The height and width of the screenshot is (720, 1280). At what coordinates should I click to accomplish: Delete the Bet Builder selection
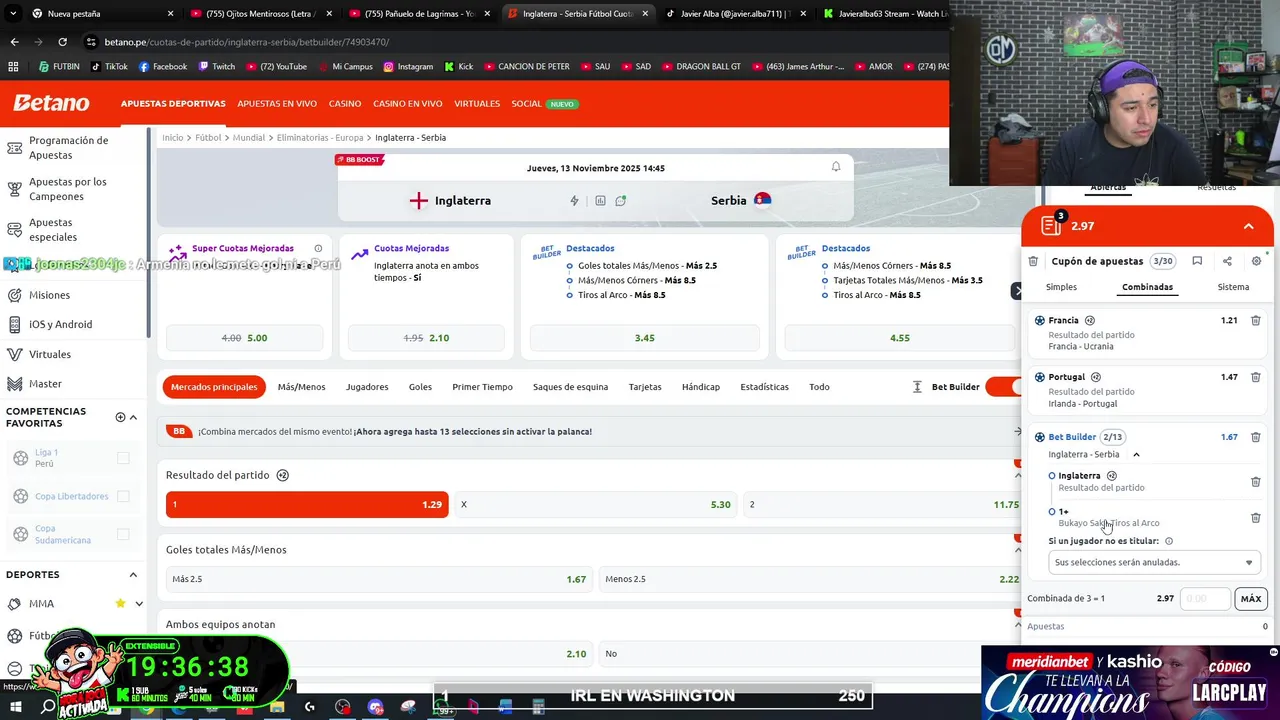[x=1256, y=437]
